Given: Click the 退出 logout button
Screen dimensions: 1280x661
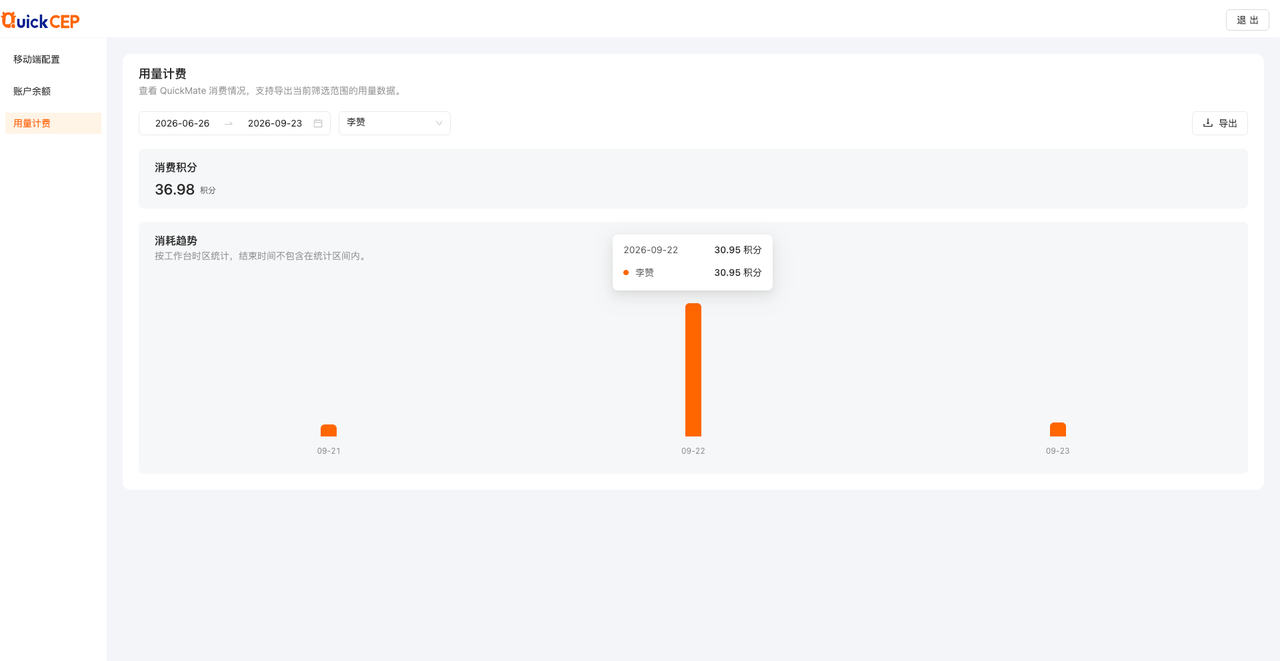Looking at the screenshot, I should tap(1247, 20).
